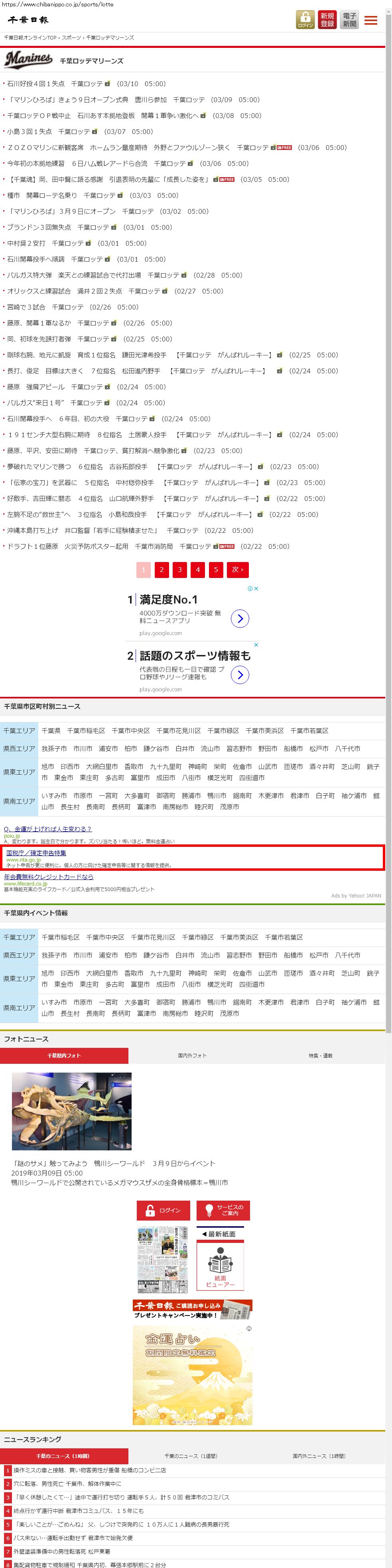Click the red 新規登録 registration icon
The width and height of the screenshot is (392, 1568).
click(327, 20)
